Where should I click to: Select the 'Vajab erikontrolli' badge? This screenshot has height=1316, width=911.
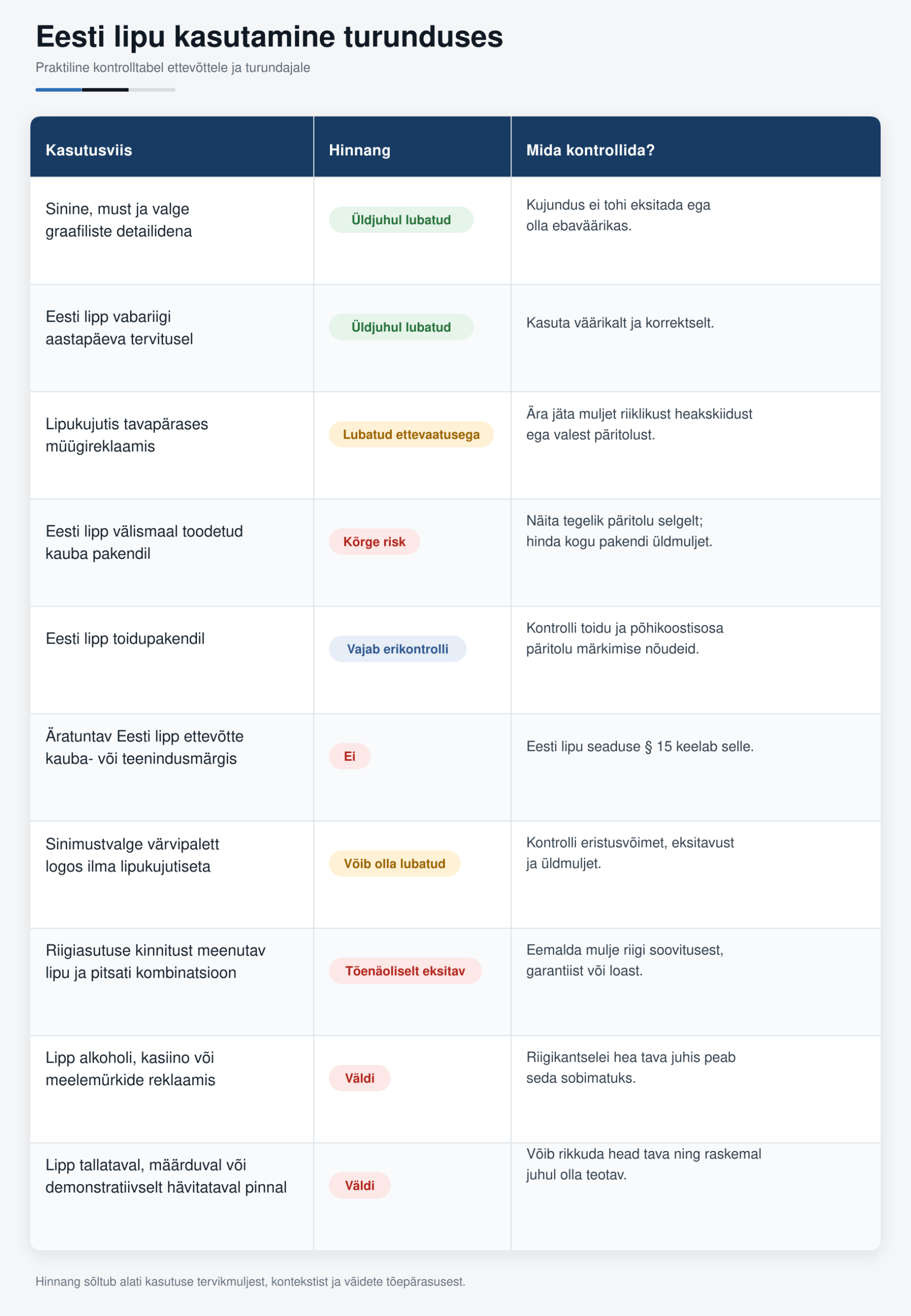[397, 649]
